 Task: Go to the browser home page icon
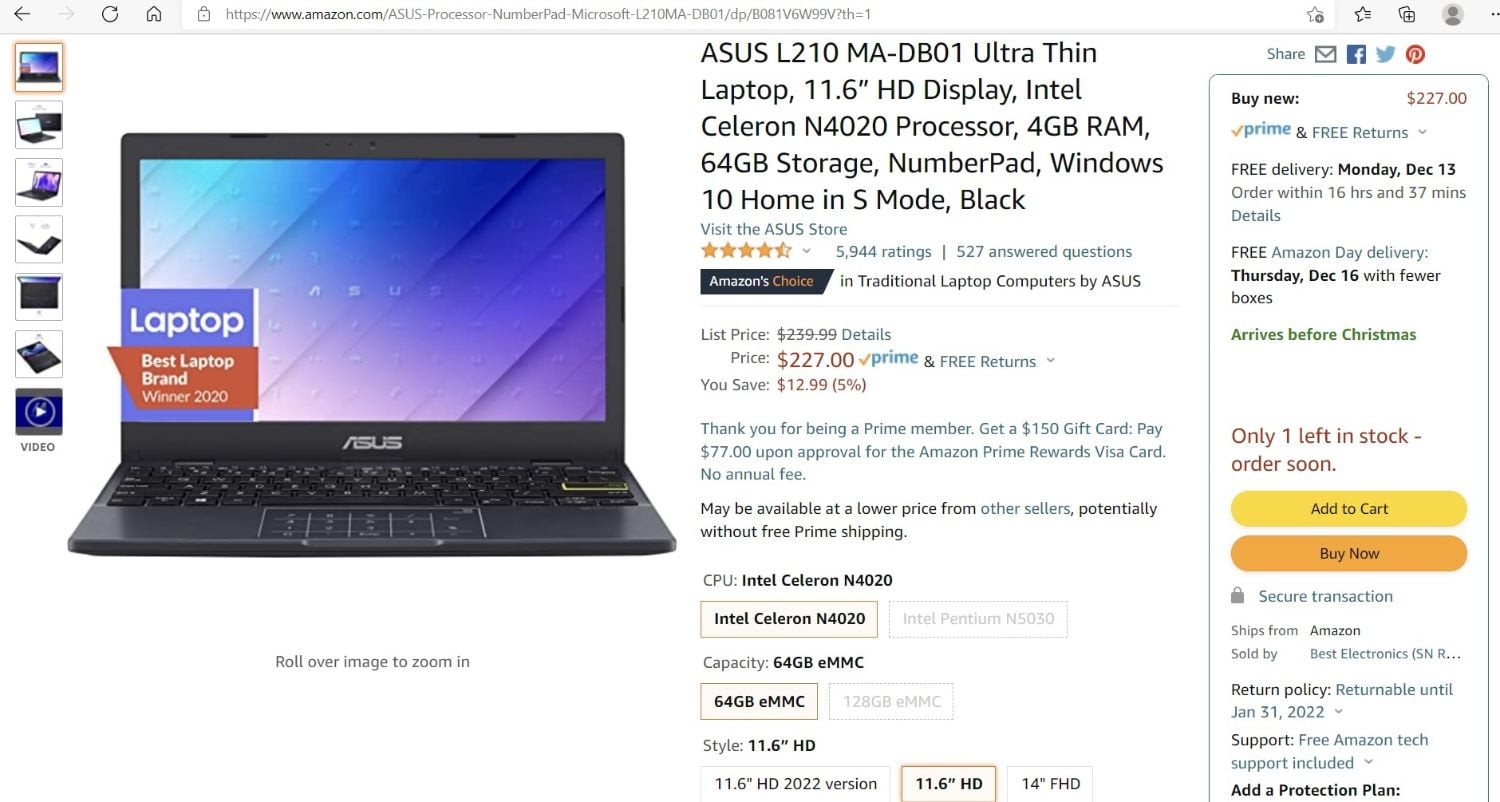pos(154,14)
